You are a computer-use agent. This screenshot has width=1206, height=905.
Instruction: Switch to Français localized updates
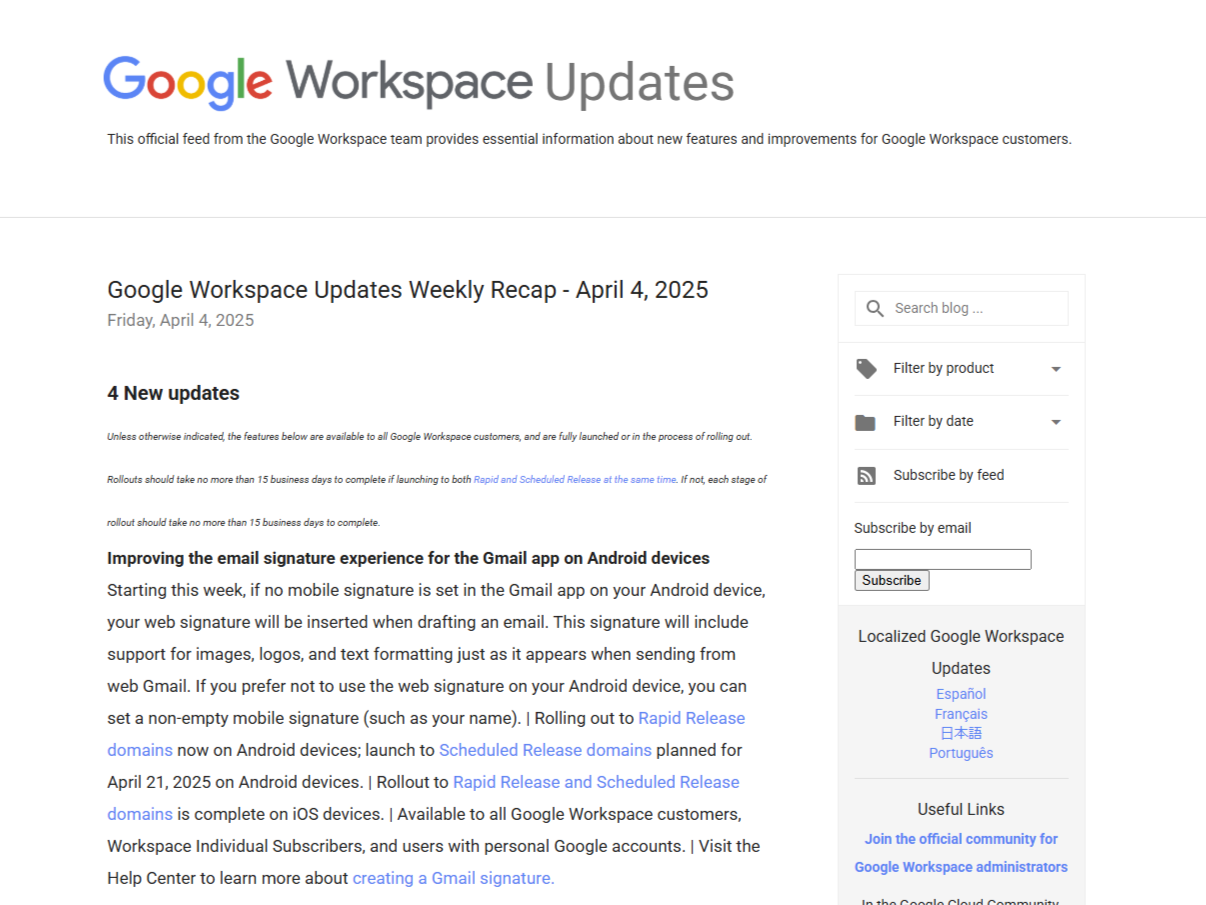point(961,714)
